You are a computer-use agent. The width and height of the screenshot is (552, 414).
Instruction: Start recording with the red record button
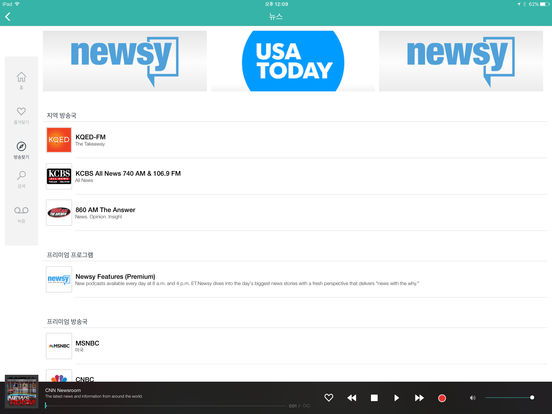click(442, 398)
